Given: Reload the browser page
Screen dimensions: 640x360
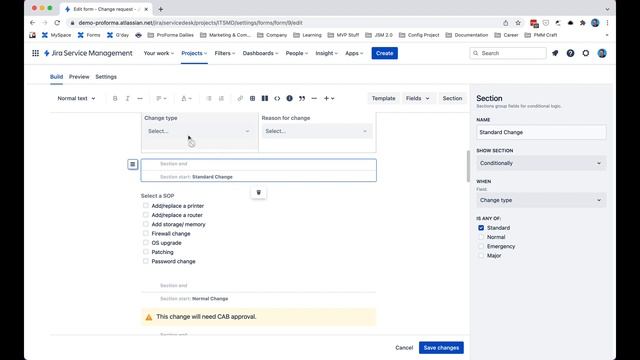Looking at the screenshot, I should pos(57,23).
